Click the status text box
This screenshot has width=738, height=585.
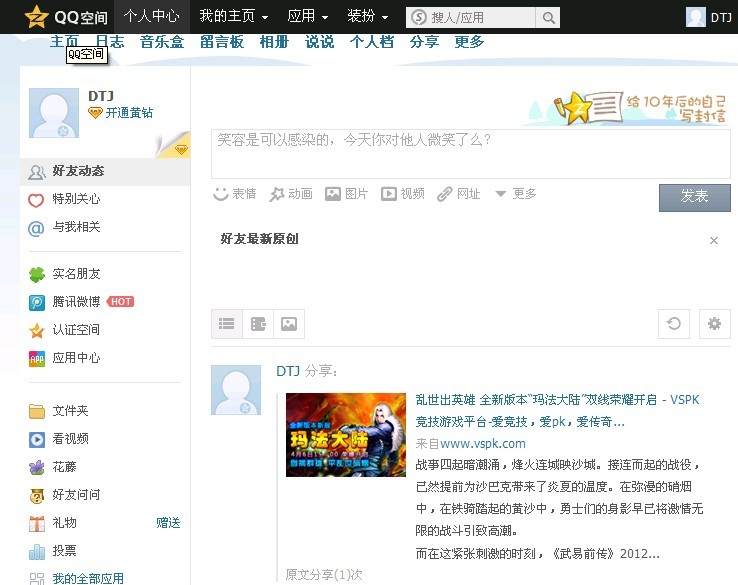click(x=471, y=154)
